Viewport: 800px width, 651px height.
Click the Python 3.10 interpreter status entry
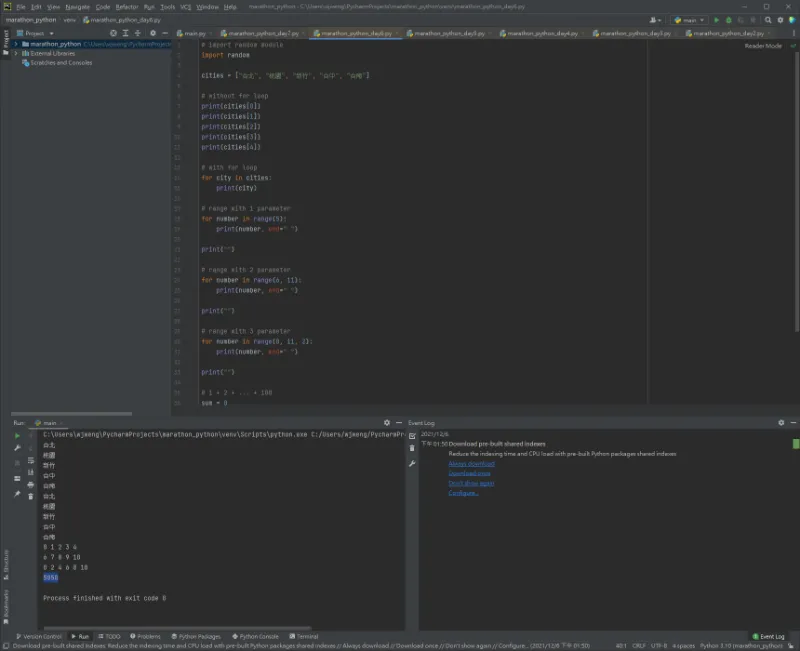coord(741,646)
